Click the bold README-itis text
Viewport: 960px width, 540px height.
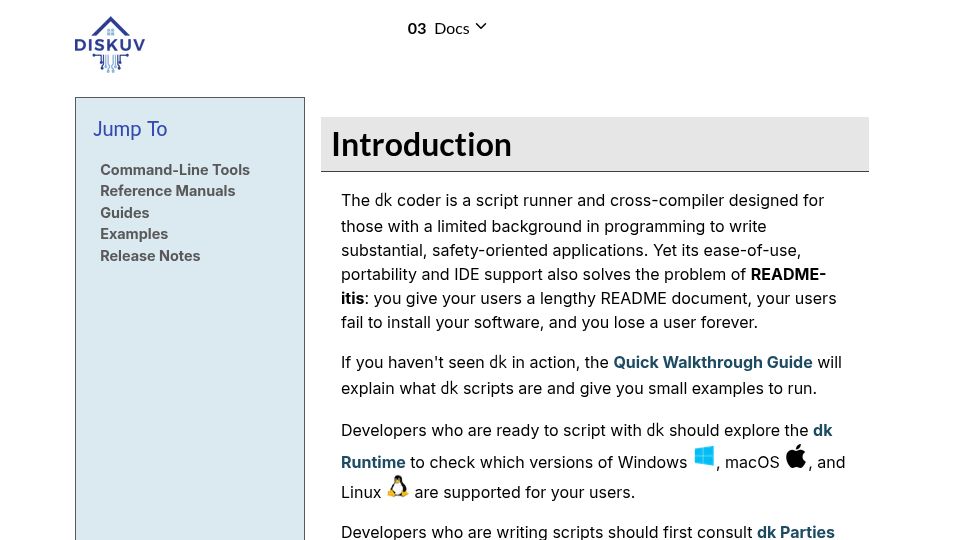click(788, 274)
